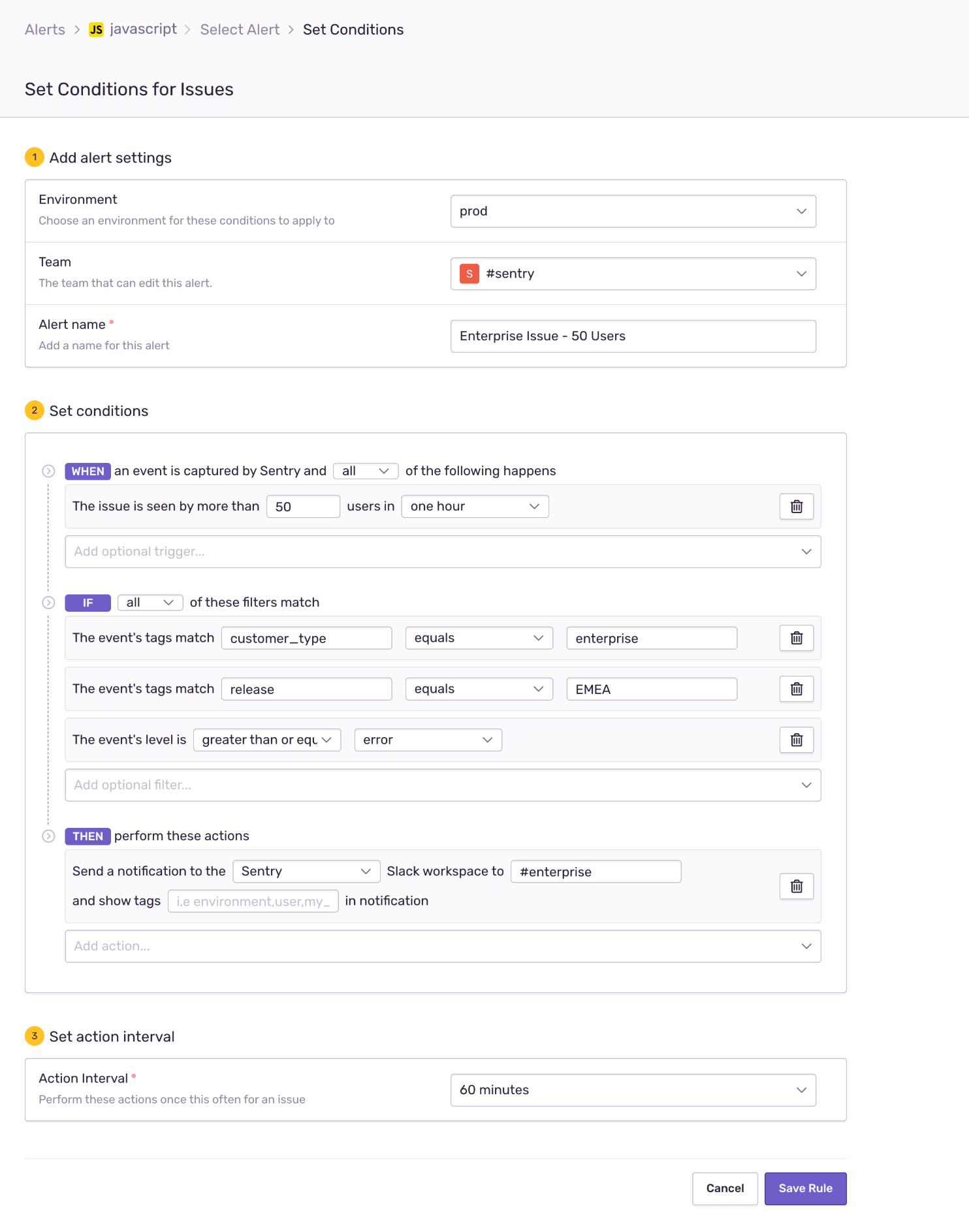The image size is (969, 1232).
Task: Delete the users-seen trigger condition
Action: point(796,507)
